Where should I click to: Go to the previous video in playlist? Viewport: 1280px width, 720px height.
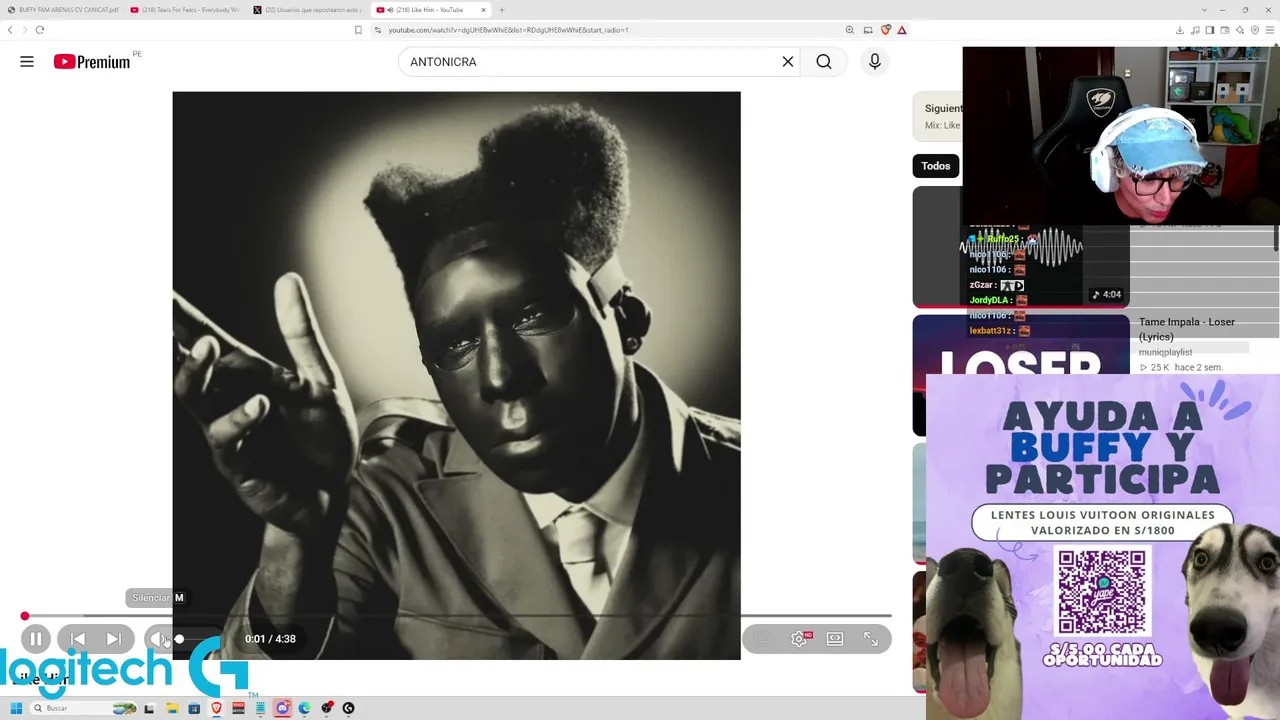click(x=77, y=639)
